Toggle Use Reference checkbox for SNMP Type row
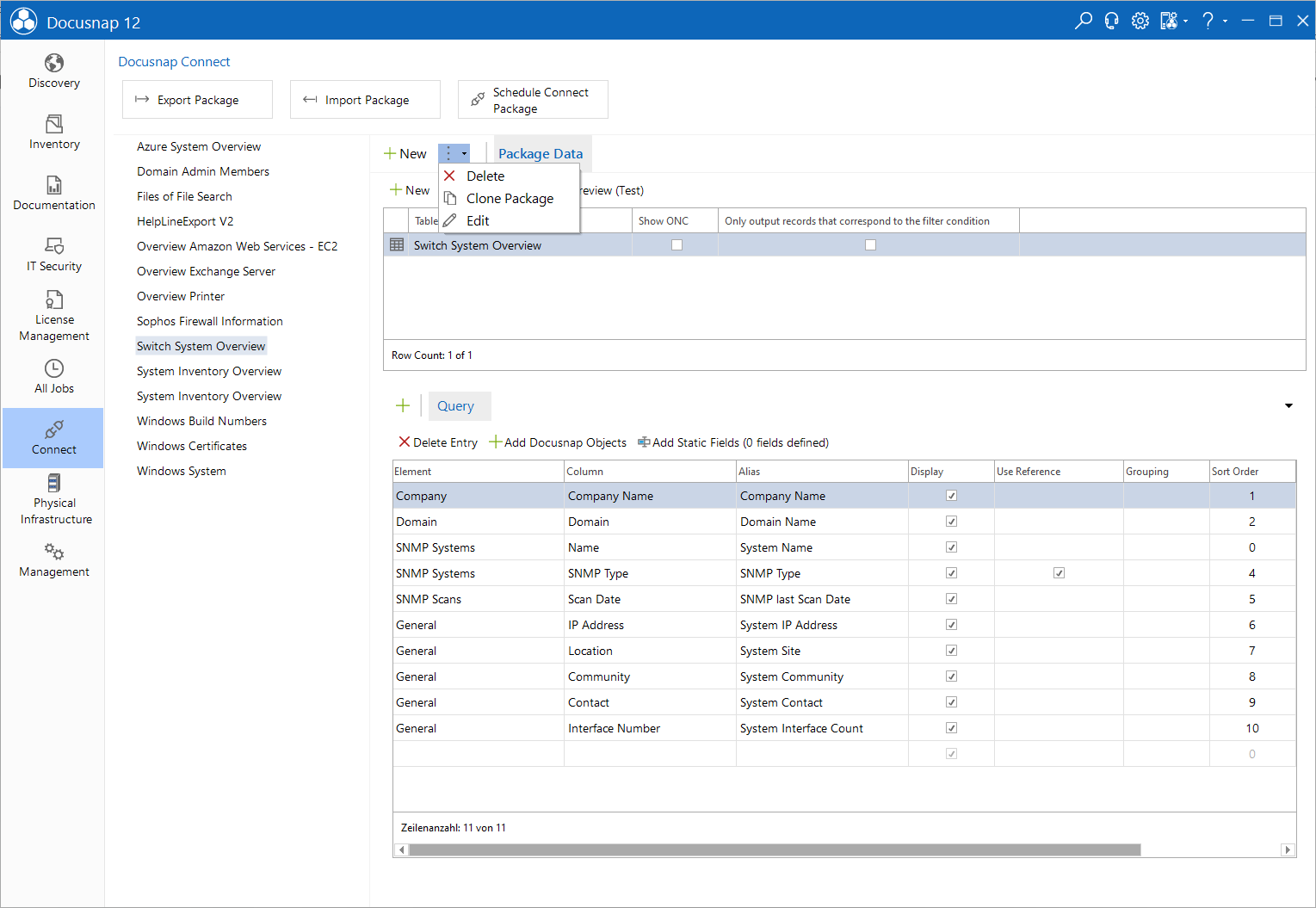The width and height of the screenshot is (1316, 908). 1059,573
